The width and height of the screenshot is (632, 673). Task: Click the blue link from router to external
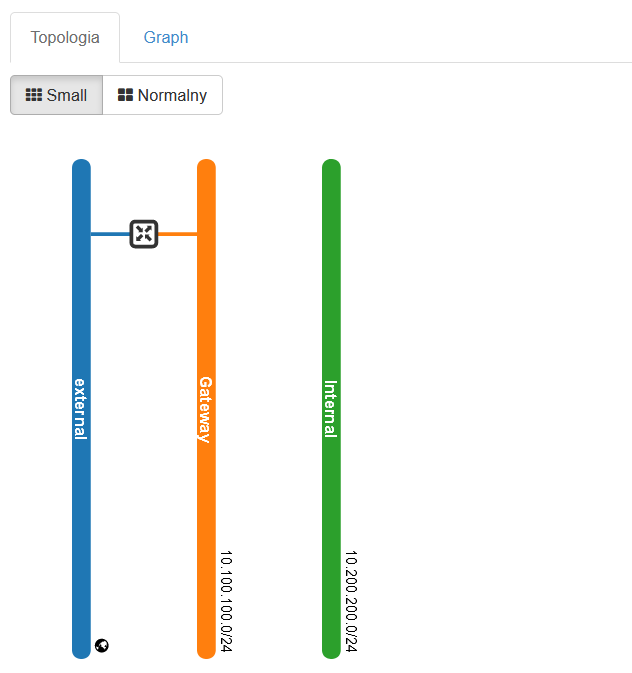(x=110, y=234)
